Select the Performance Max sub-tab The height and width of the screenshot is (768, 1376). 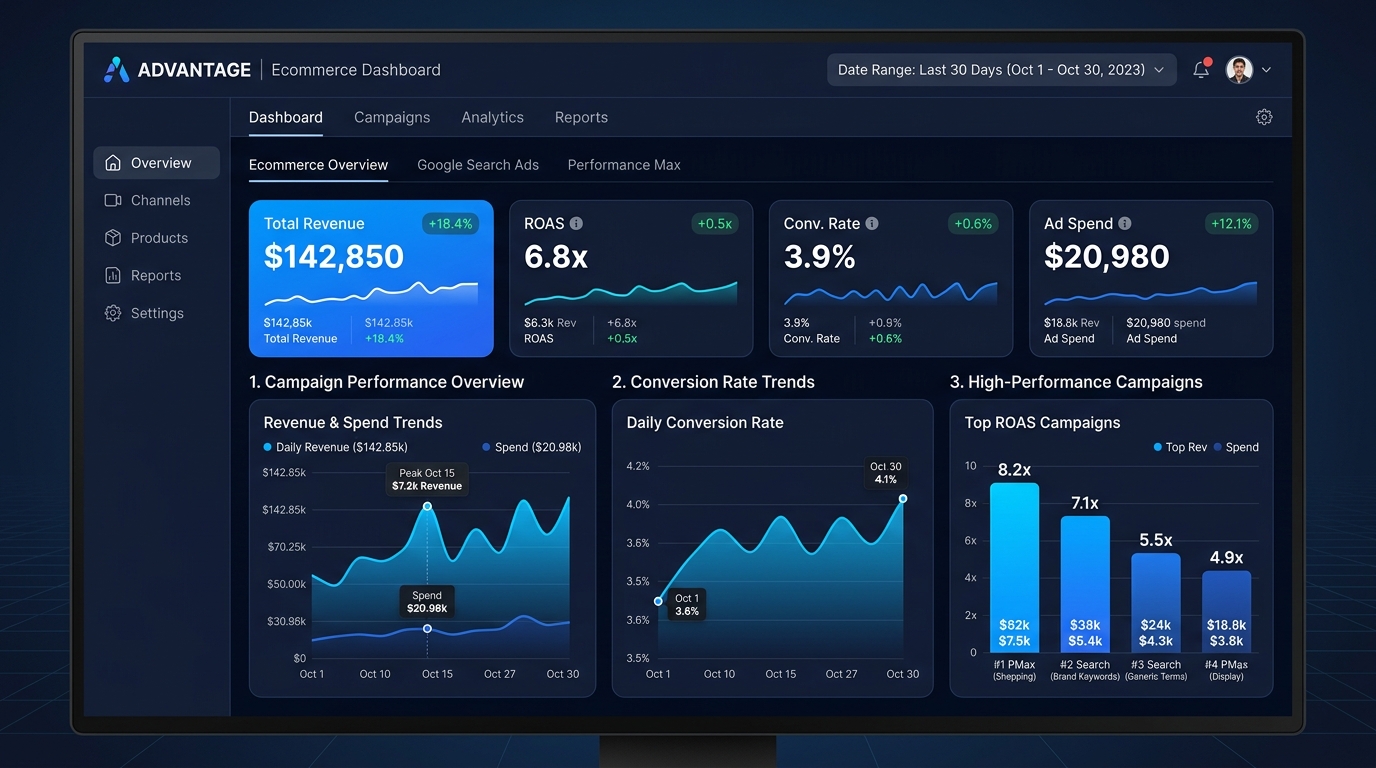[x=624, y=165]
